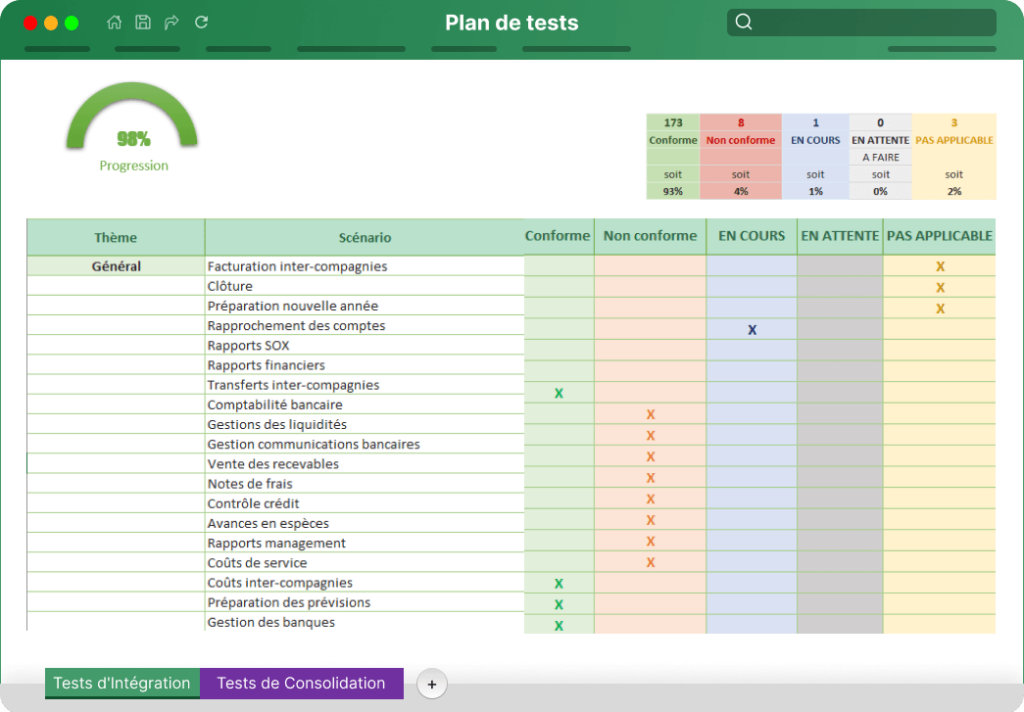
Task: Select the Rapports financiers cell
Action: click(x=364, y=364)
